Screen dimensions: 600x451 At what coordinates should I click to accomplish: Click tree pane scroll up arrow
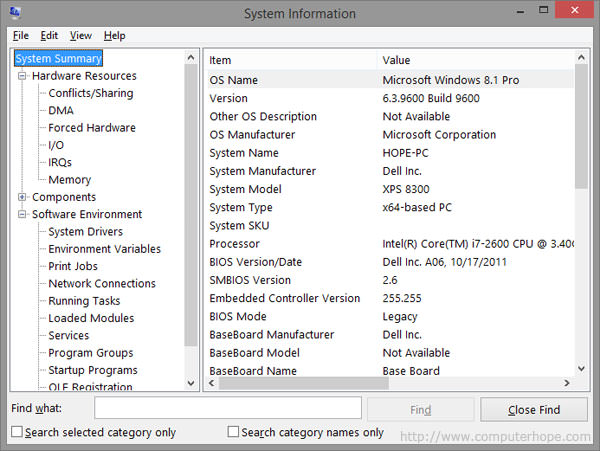(x=191, y=58)
